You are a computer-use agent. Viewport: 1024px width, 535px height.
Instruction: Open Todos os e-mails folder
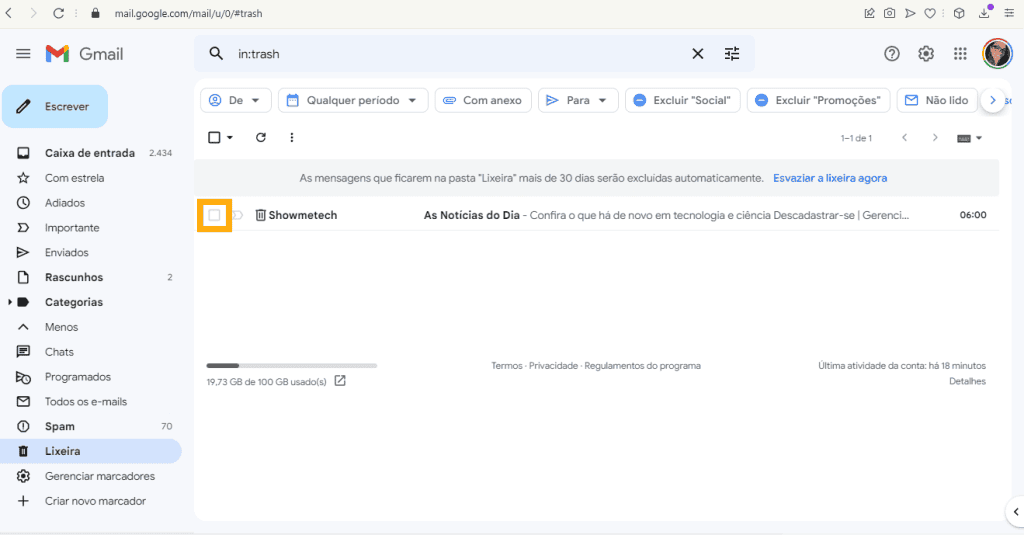86,401
